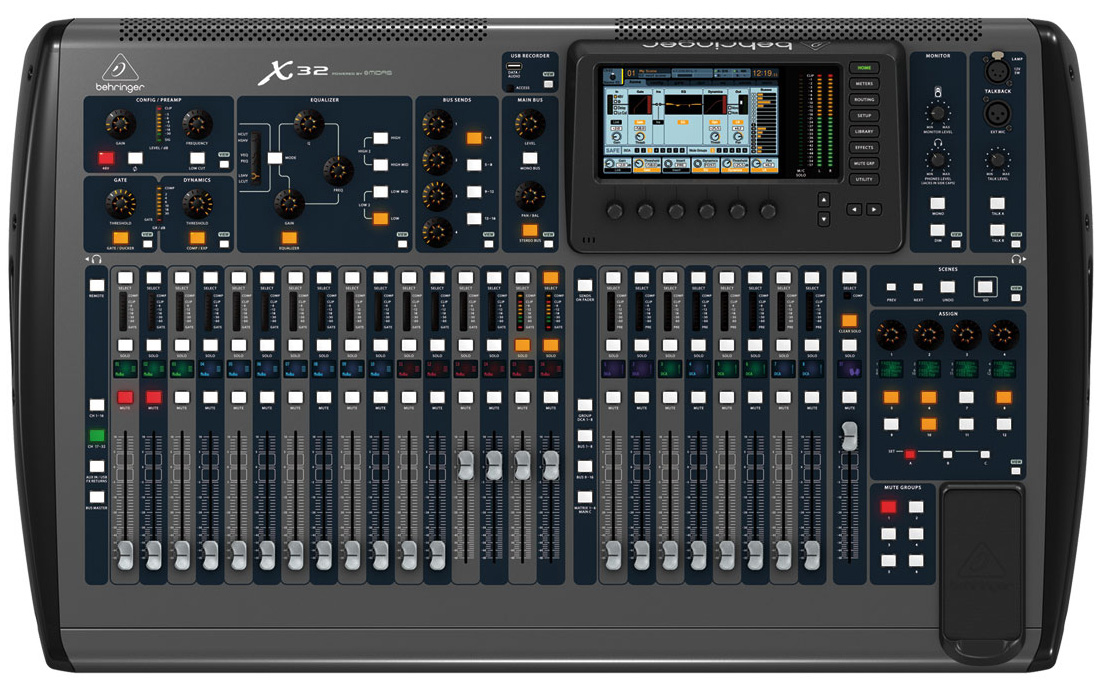Tap the right arrow navigation button

point(873,209)
